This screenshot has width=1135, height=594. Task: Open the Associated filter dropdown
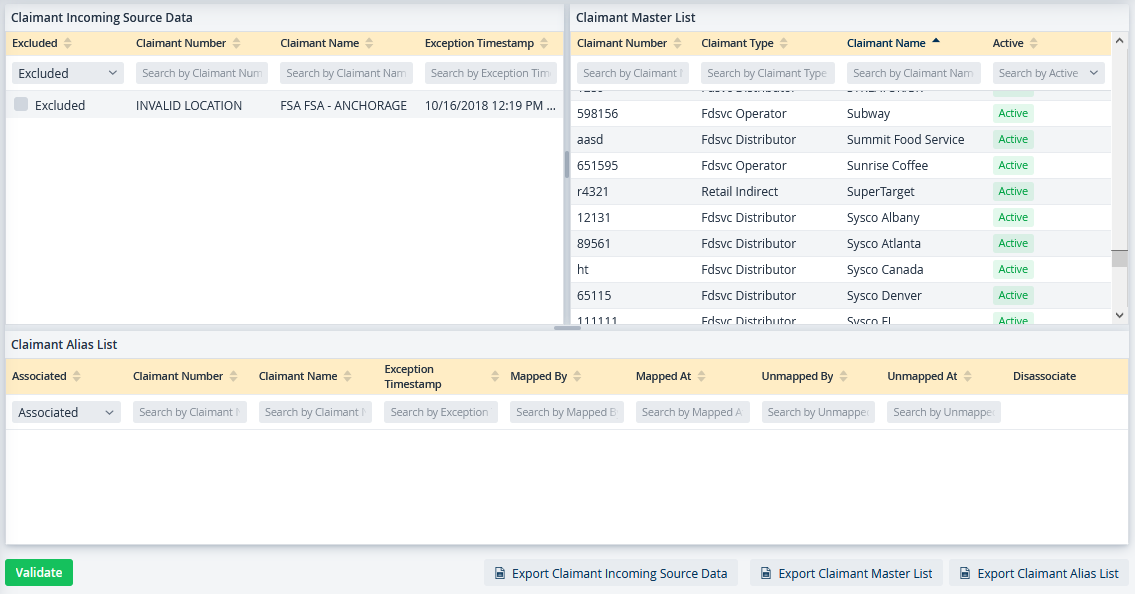[66, 412]
